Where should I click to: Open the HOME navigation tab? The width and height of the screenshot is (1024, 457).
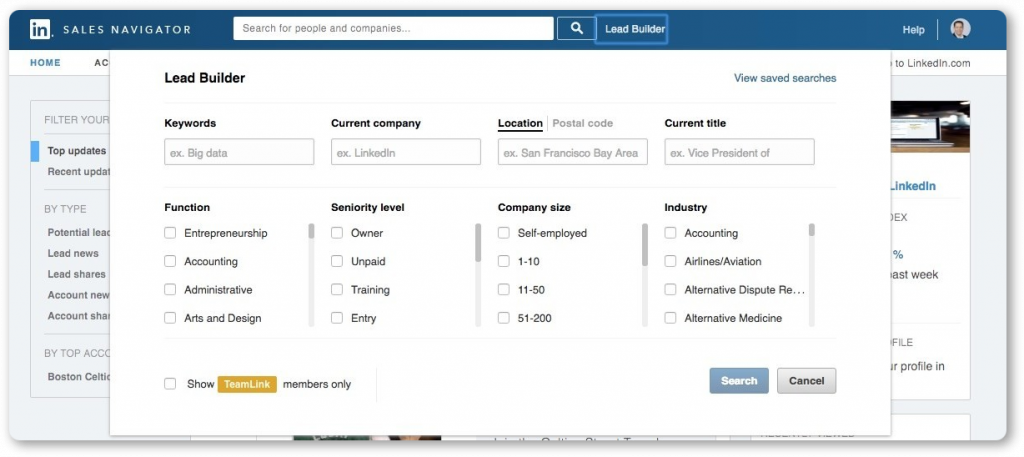[x=45, y=63]
